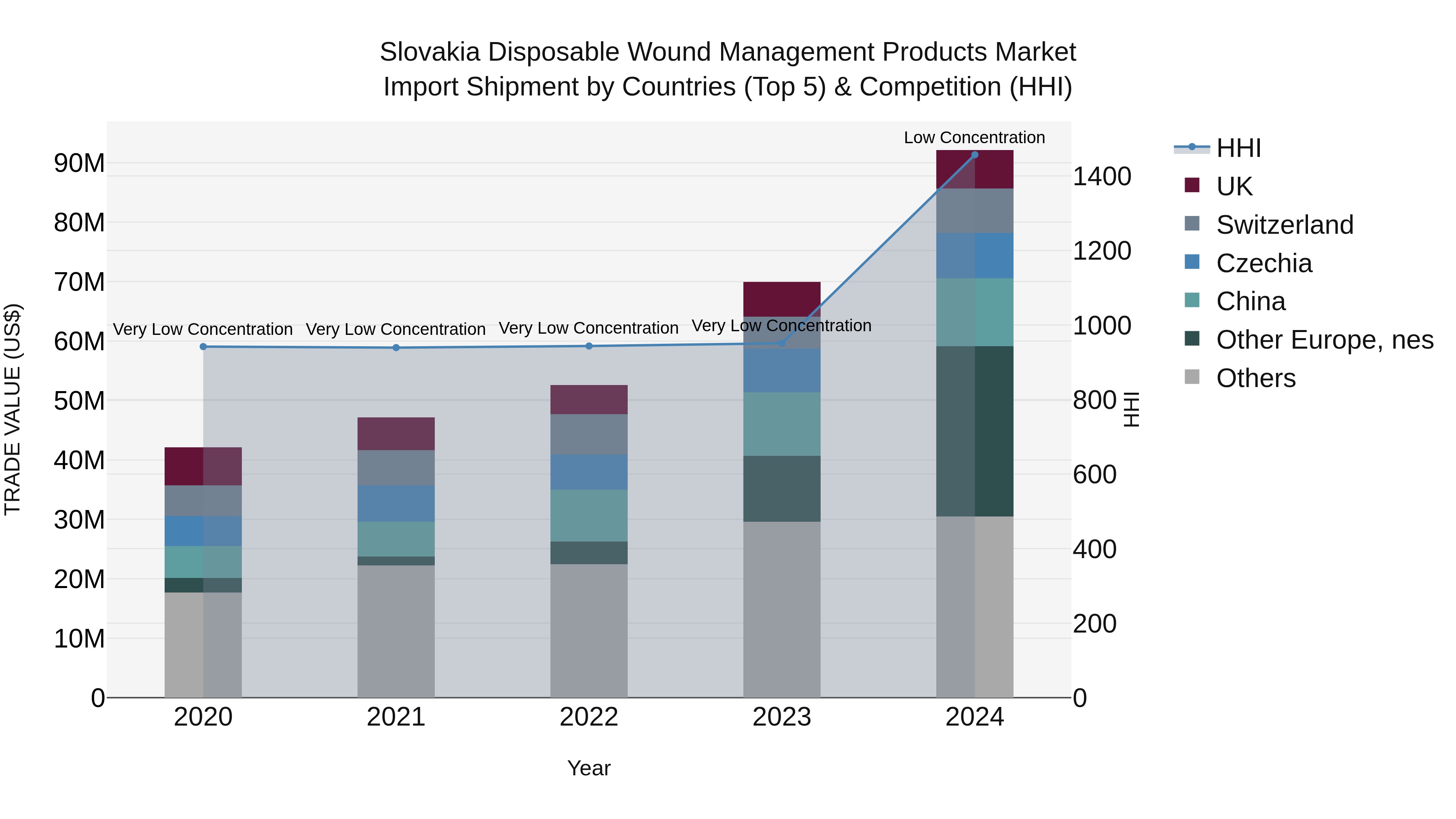Viewport: 1456px width, 819px height.
Task: Click the 2022 Very Low Concentration label
Action: tap(588, 328)
